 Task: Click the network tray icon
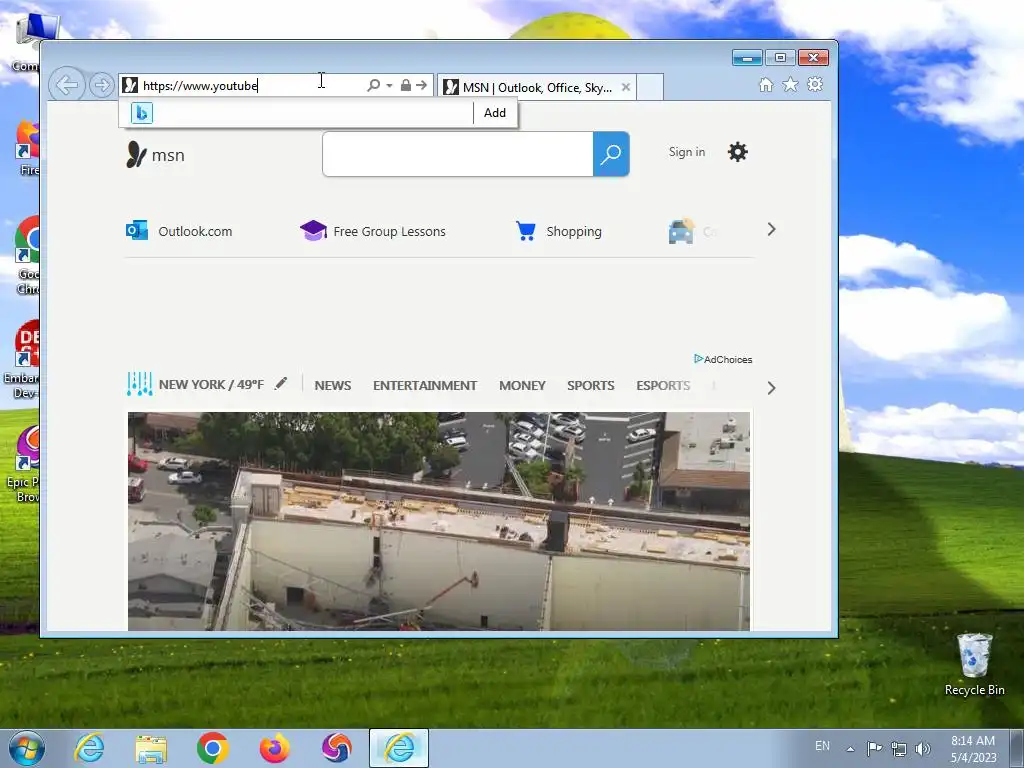[x=899, y=748]
